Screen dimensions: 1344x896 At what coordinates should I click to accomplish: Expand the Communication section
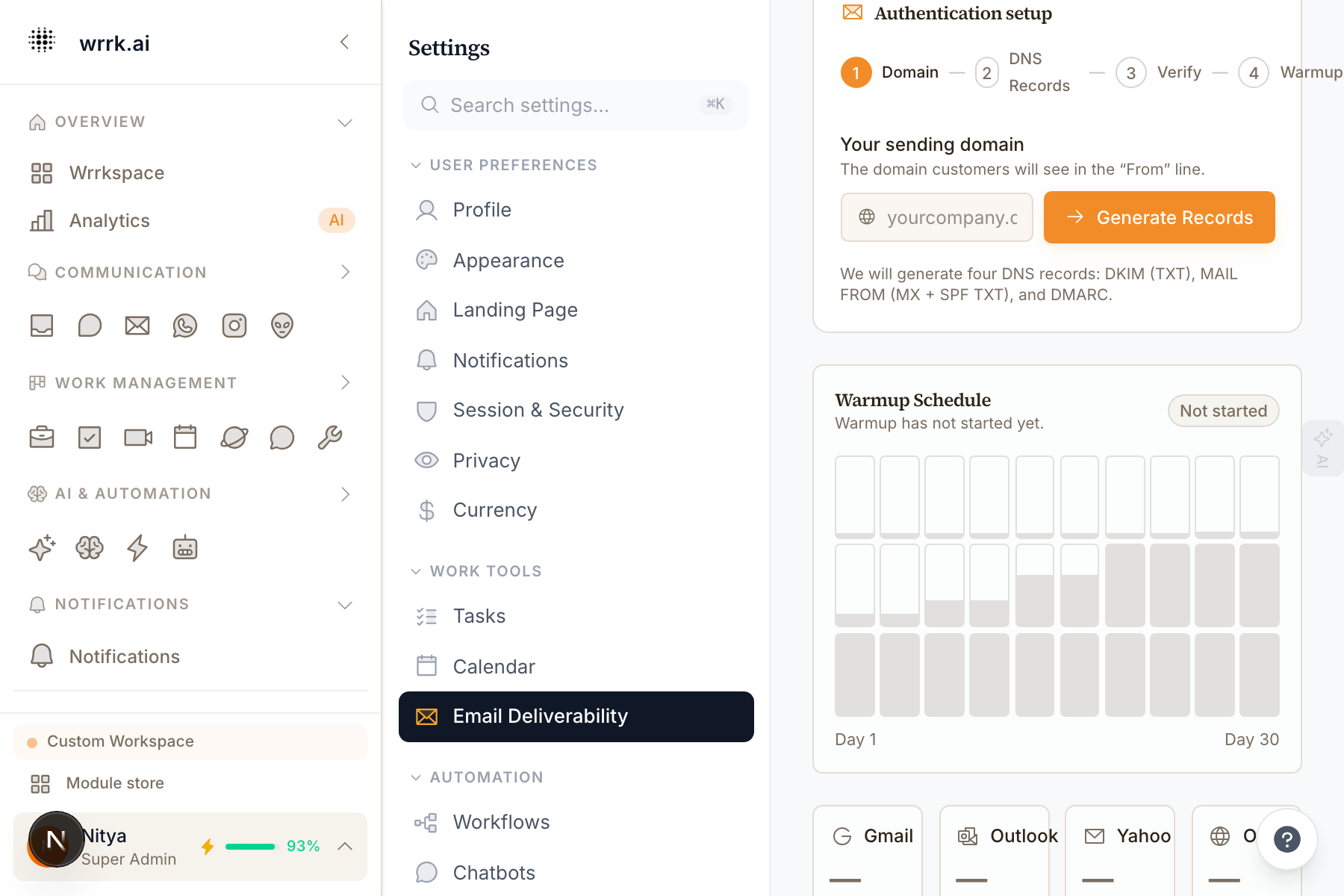[x=344, y=273]
